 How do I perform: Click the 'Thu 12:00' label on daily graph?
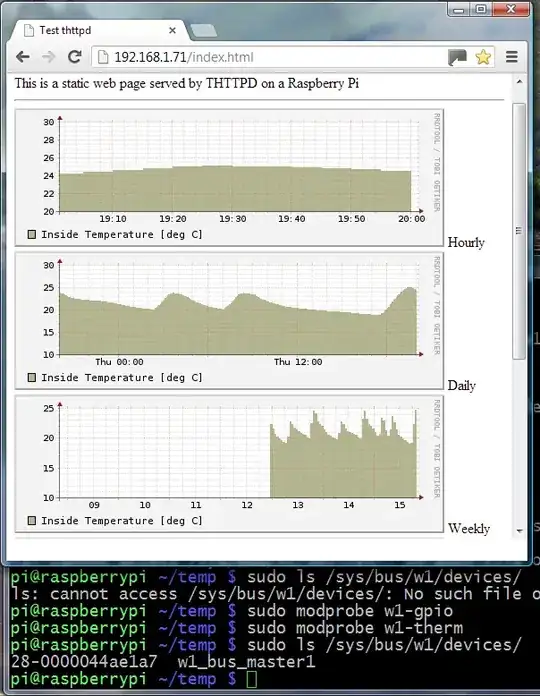pyautogui.click(x=298, y=362)
